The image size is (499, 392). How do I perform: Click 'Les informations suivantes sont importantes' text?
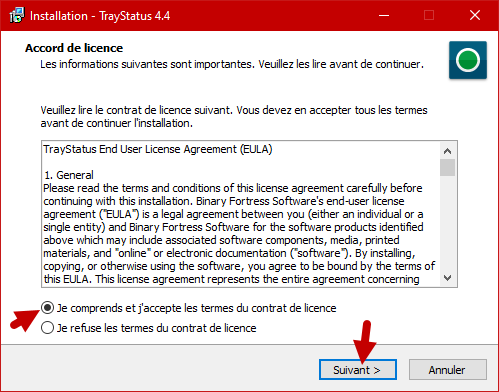tap(147, 64)
